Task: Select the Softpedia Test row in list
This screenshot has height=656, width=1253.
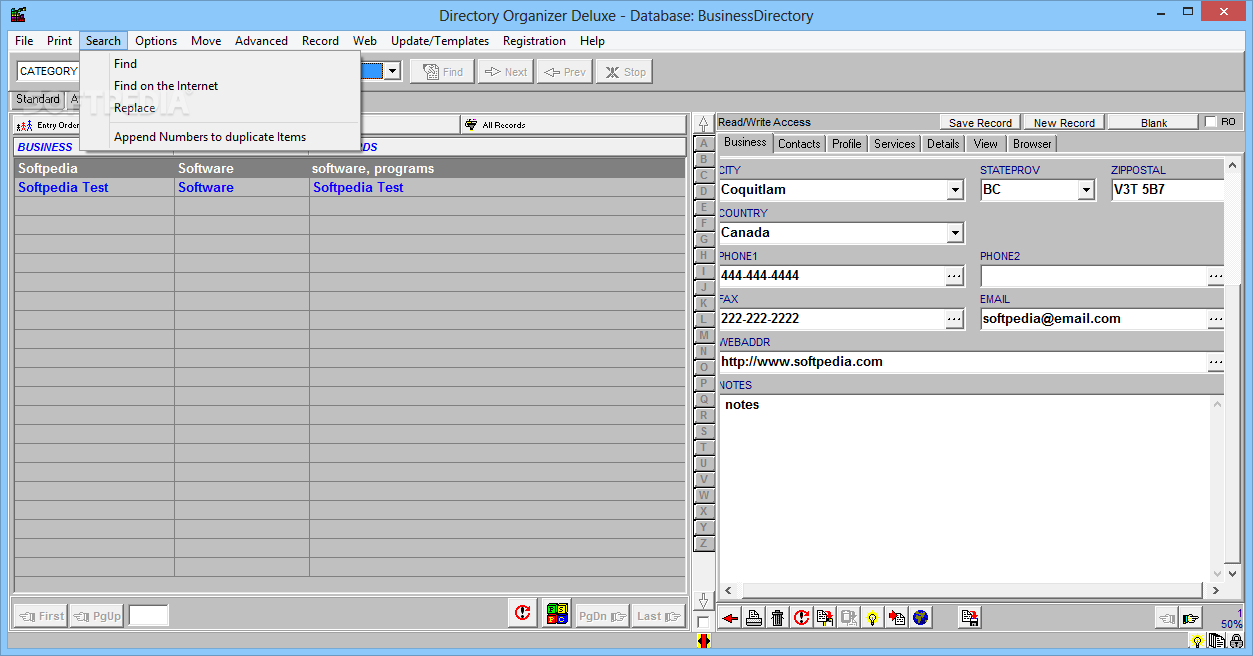Action: (350, 188)
